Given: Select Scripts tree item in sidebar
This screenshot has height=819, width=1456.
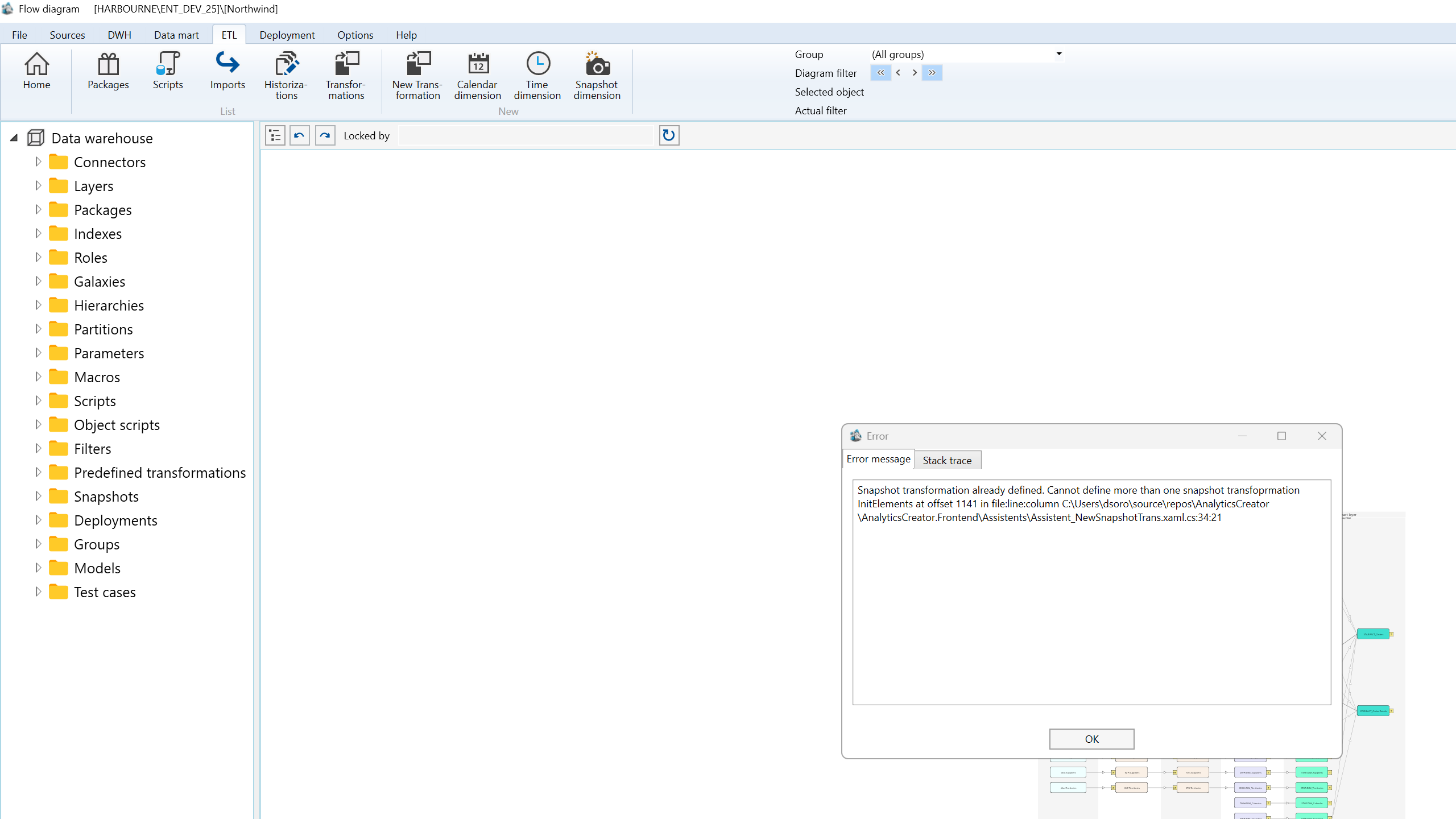Looking at the screenshot, I should tap(94, 401).
